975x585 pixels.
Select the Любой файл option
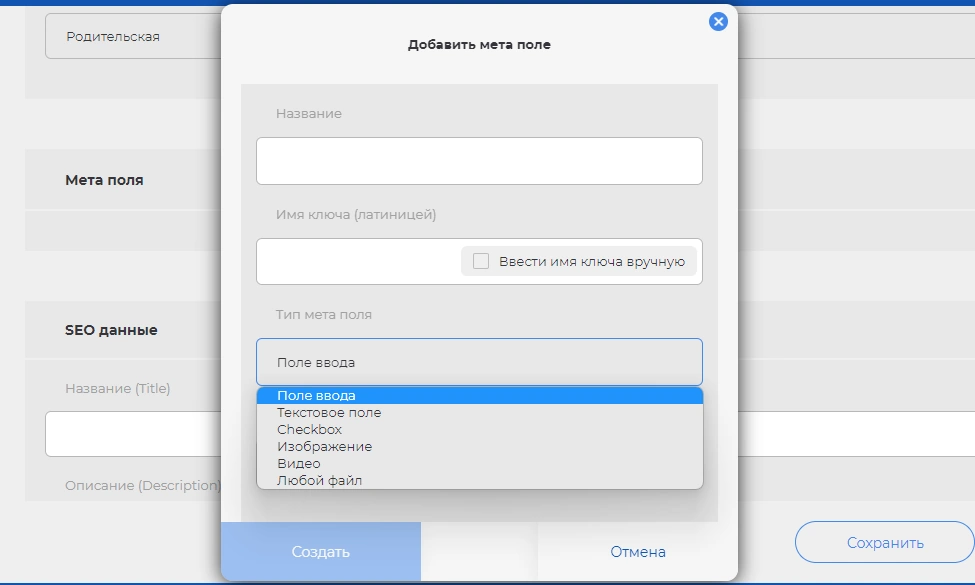[x=319, y=481]
